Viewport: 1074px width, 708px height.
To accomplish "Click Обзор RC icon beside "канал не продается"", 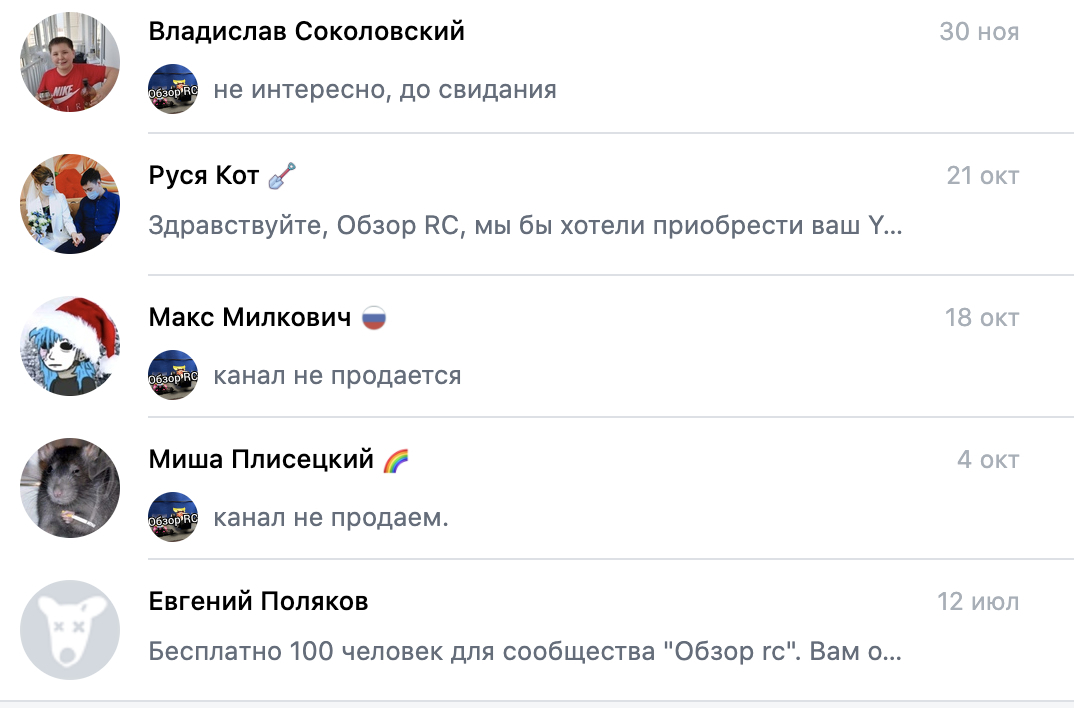I will pos(173,376).
